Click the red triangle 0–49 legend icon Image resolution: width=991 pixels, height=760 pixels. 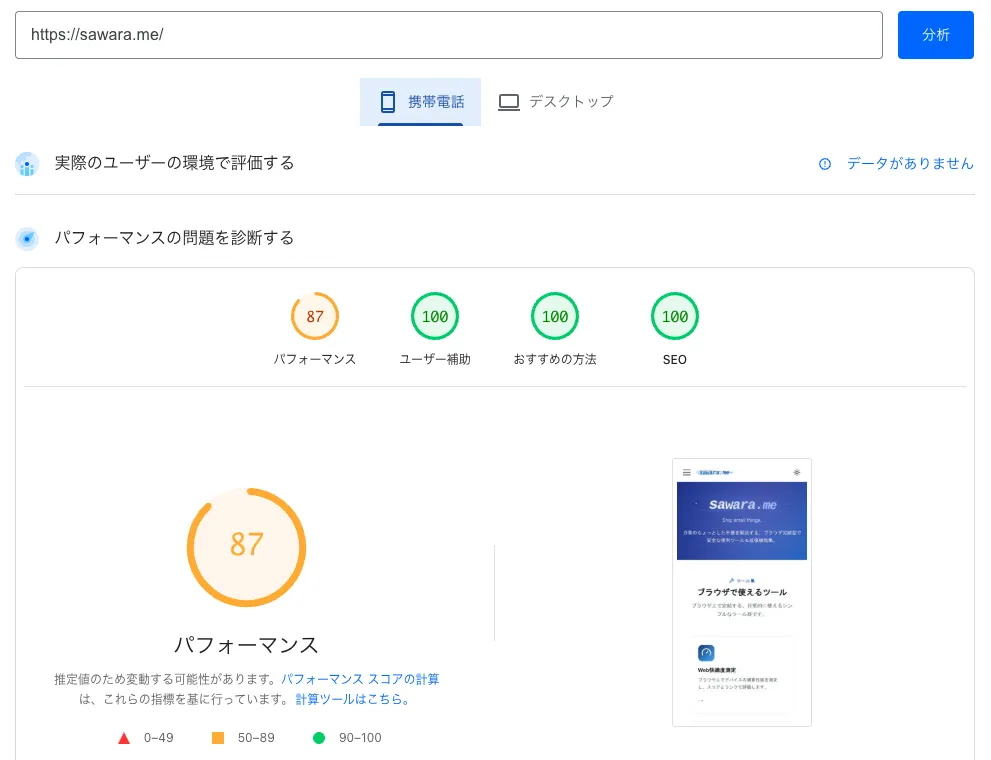click(x=124, y=738)
